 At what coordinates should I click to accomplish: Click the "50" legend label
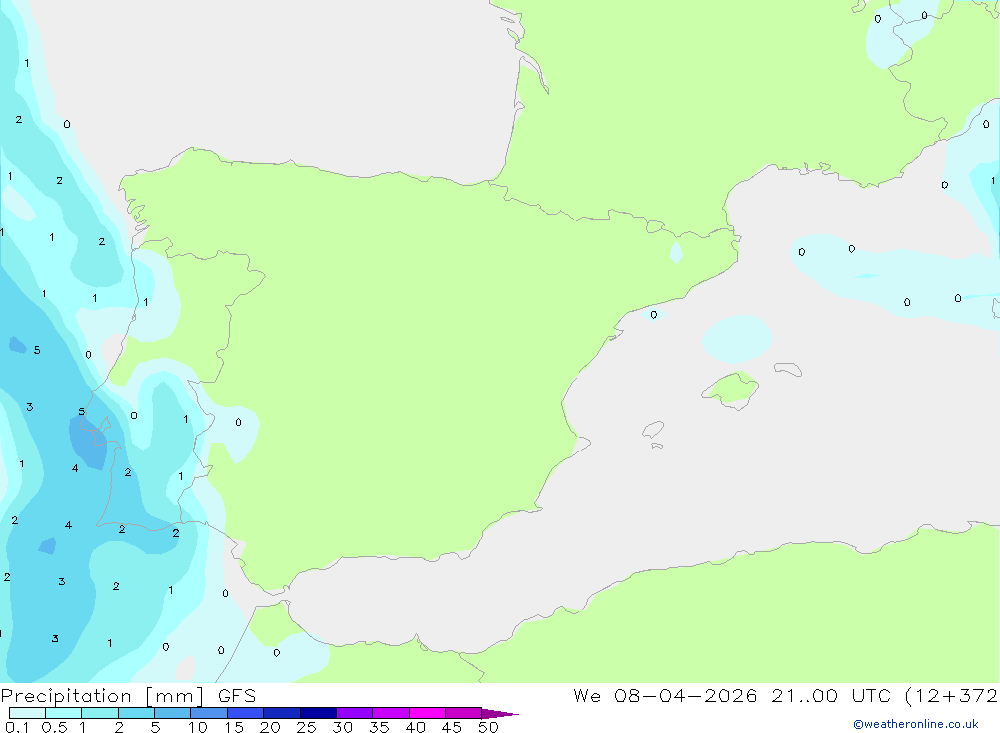[488, 727]
